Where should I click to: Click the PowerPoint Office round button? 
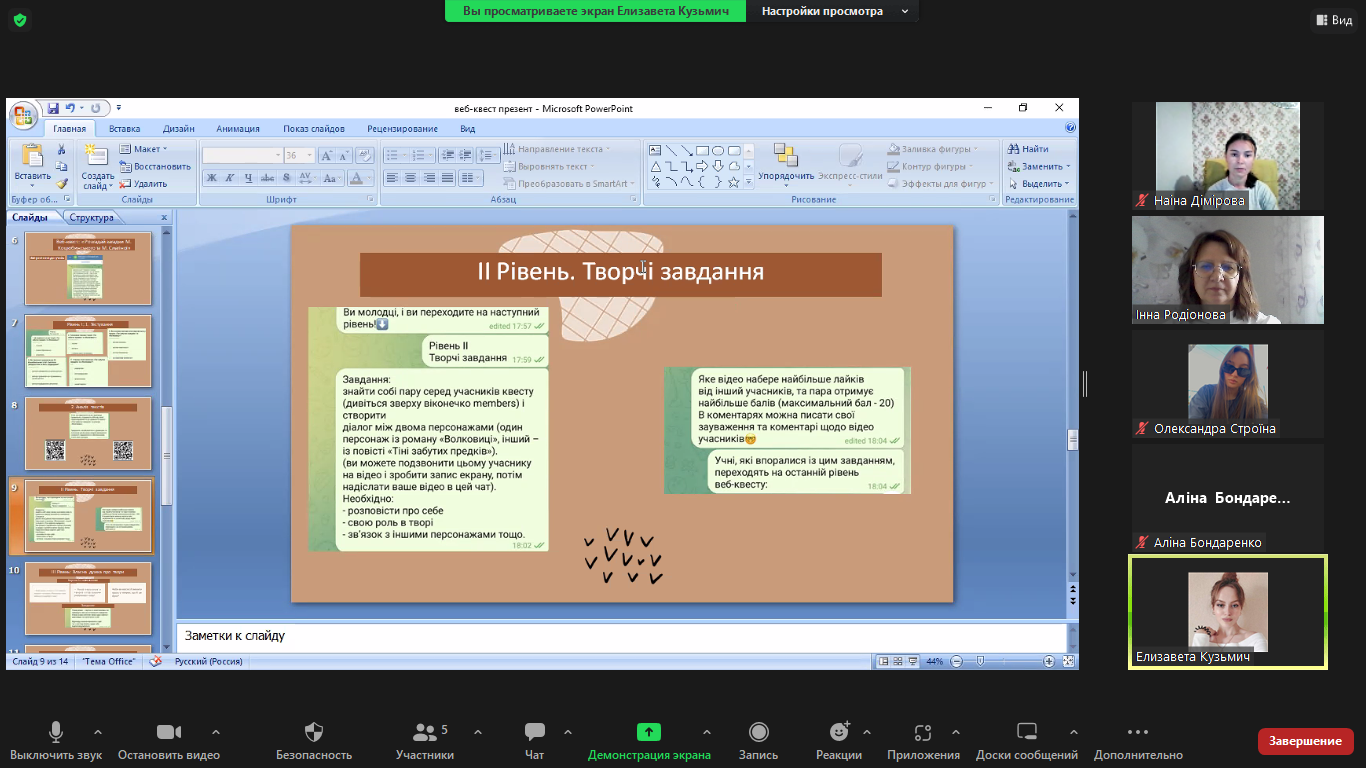(24, 115)
